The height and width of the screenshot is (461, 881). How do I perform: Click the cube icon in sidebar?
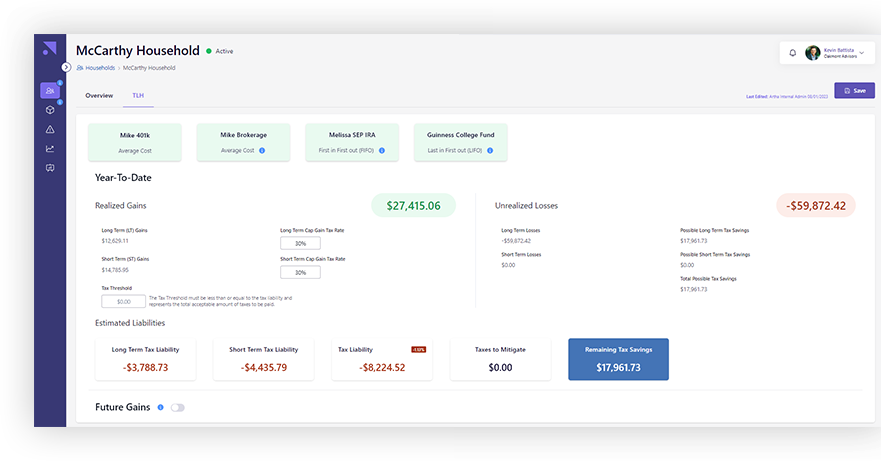[x=49, y=110]
